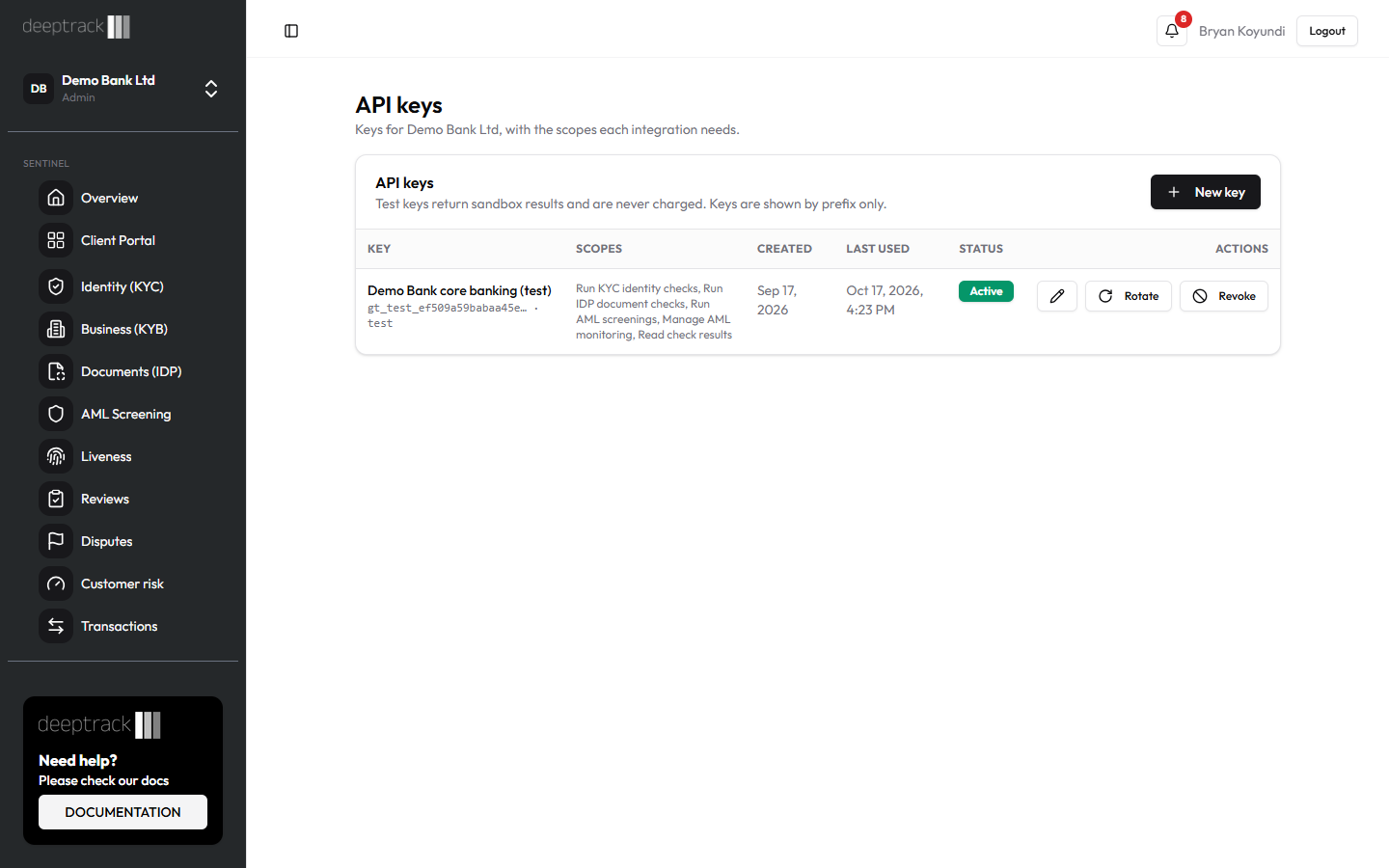
Task: Click the created date Sep 17, 2026
Action: click(776, 300)
